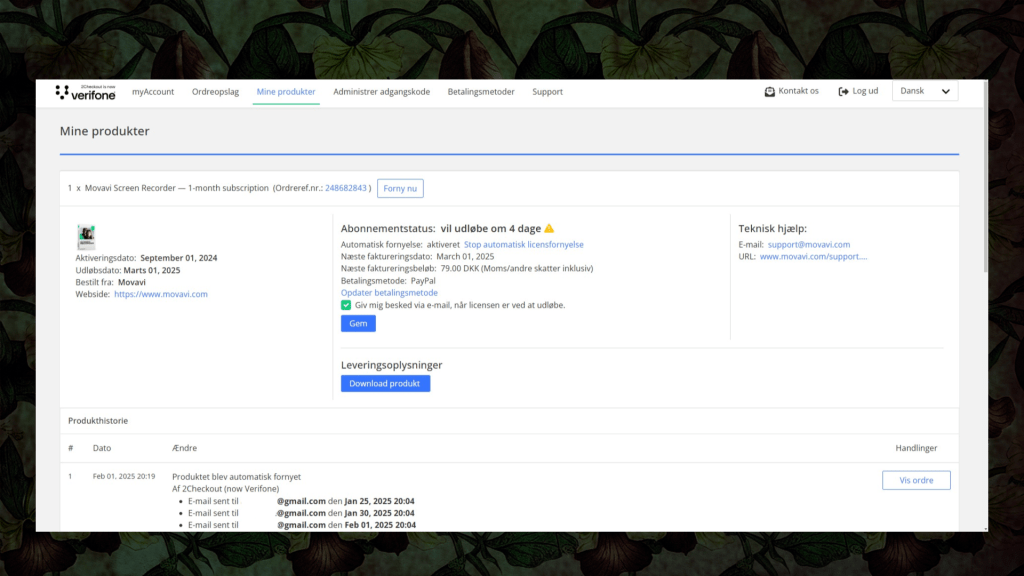Image resolution: width=1024 pixels, height=576 pixels.
Task: Click the support@movavi.com email link
Action: coord(808,244)
